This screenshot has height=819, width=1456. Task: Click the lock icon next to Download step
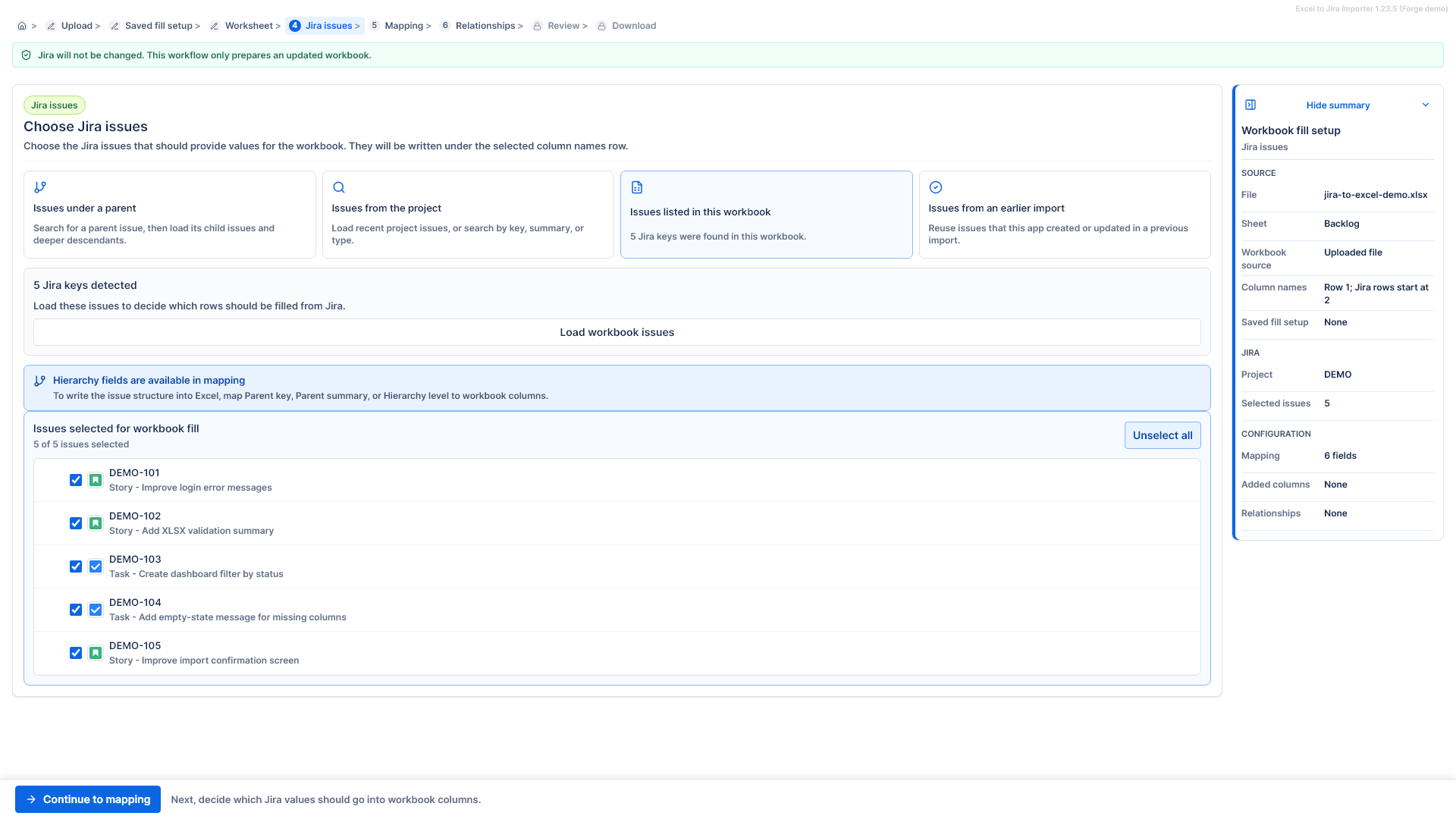[601, 26]
